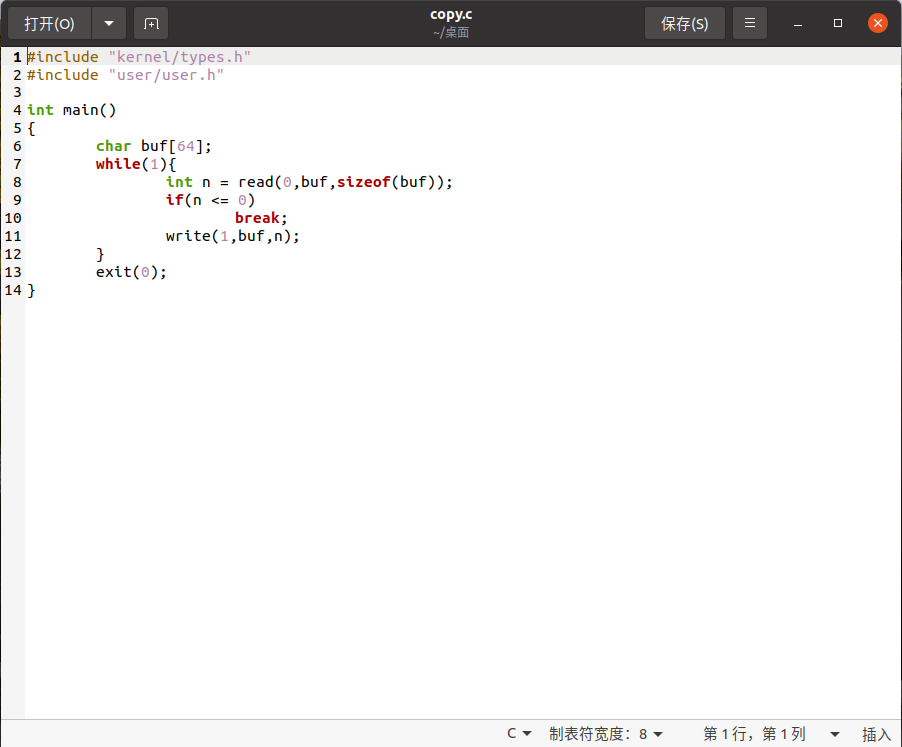Expand the 制表符宽度 tab width dropdown
Viewport: 902px width, 747px height.
(606, 733)
